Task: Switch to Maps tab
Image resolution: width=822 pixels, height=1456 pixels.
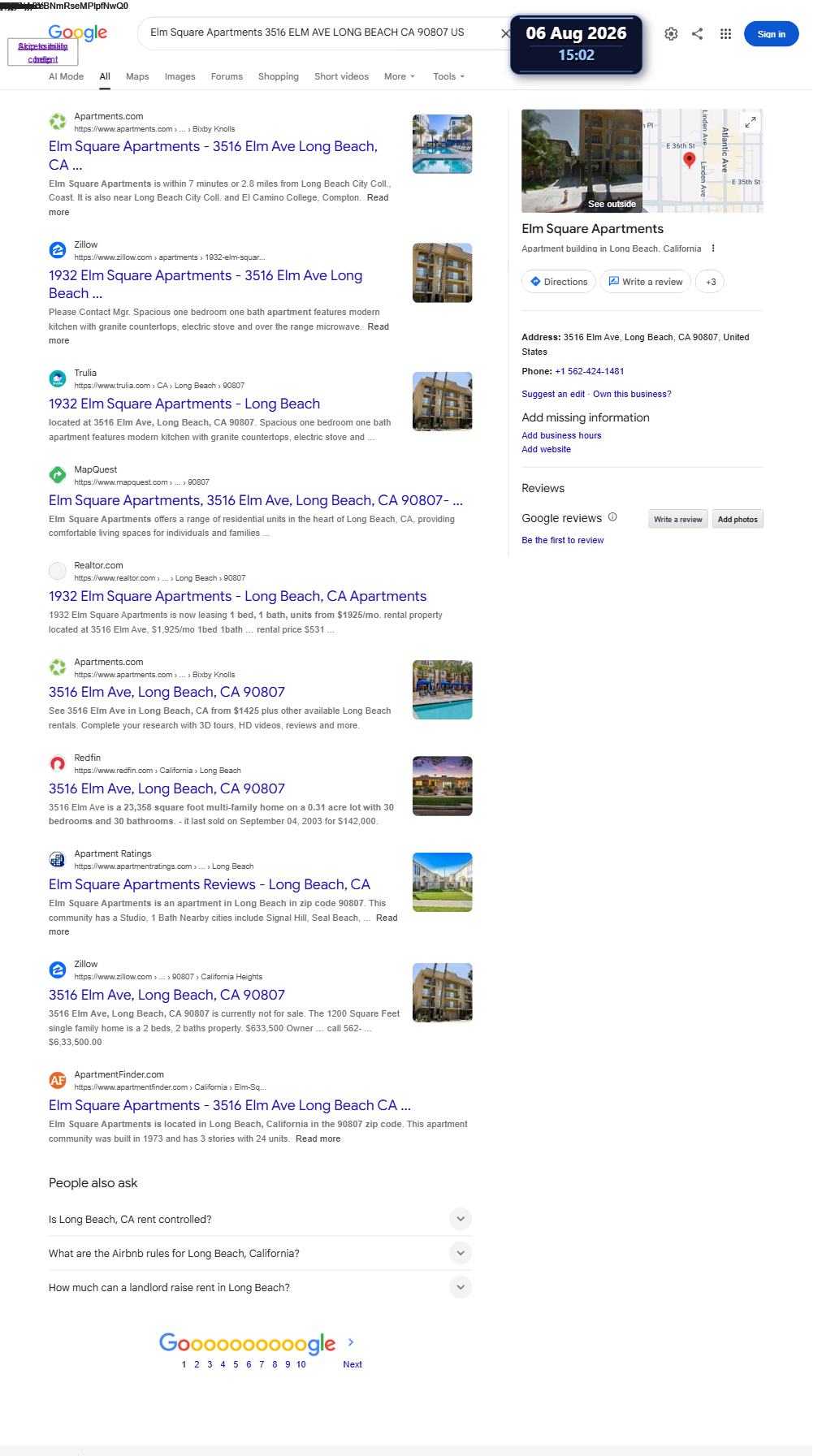Action: click(137, 76)
